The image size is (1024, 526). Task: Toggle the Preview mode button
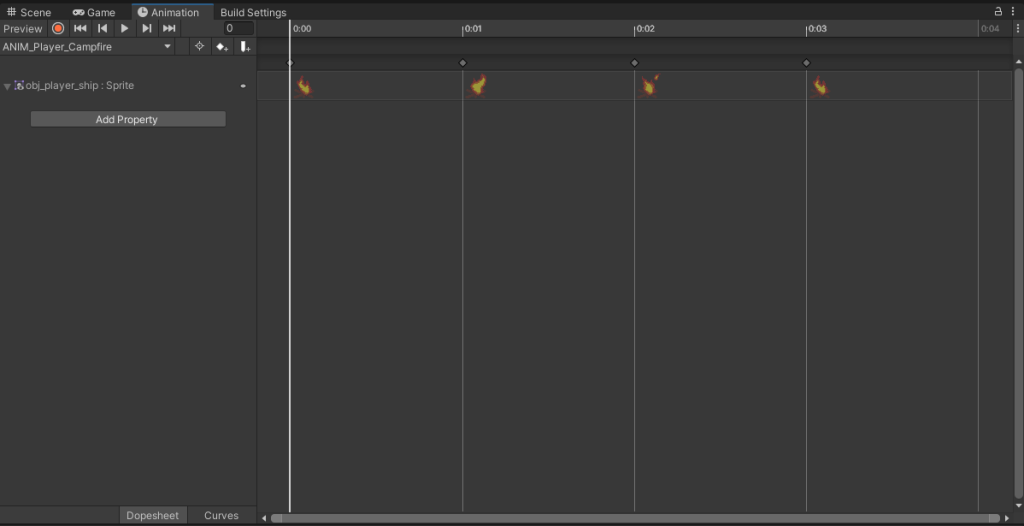coord(23,29)
